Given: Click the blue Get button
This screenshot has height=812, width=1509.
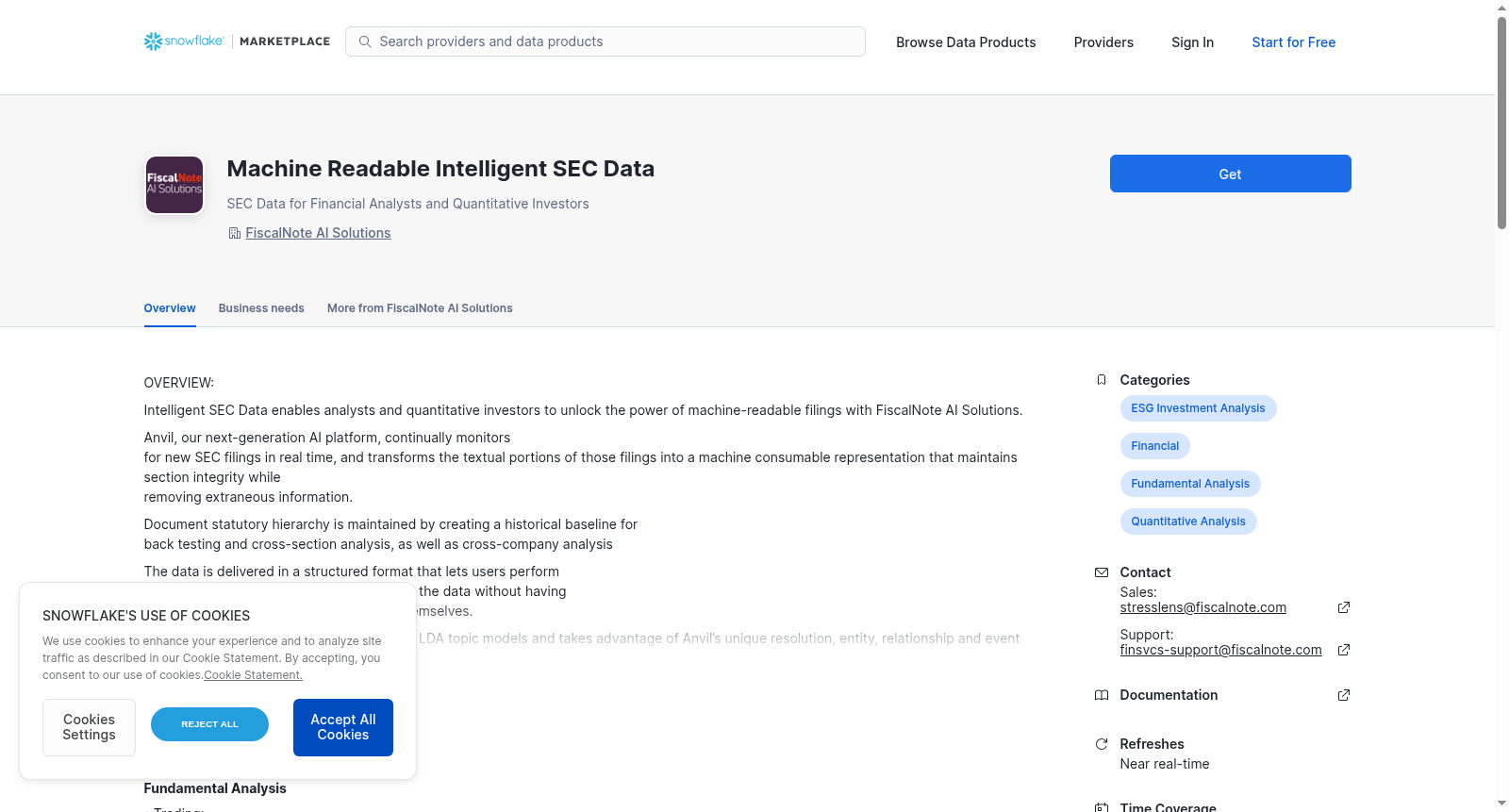Looking at the screenshot, I should point(1230,174).
